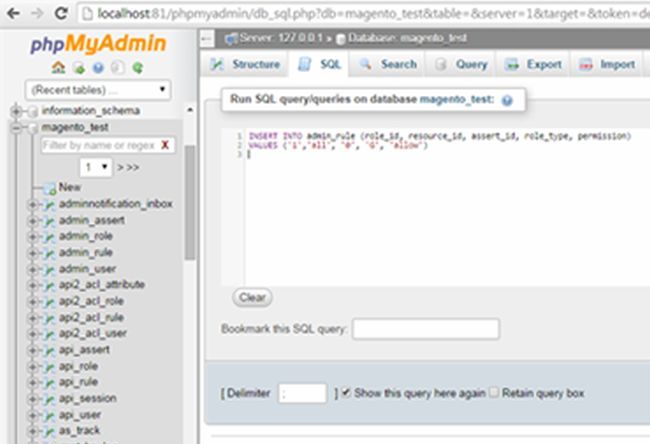650x444 pixels.
Task: Uncheck Show this query here again
Action: point(346,392)
